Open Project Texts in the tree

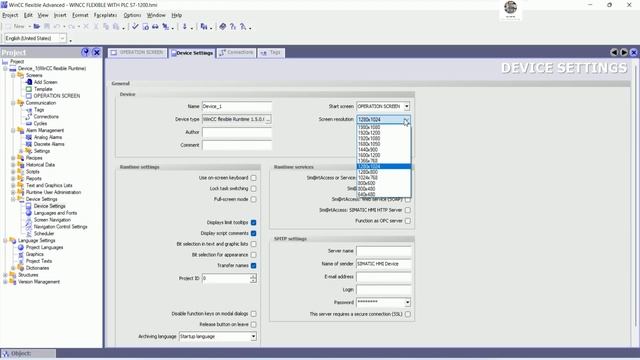click(39, 261)
